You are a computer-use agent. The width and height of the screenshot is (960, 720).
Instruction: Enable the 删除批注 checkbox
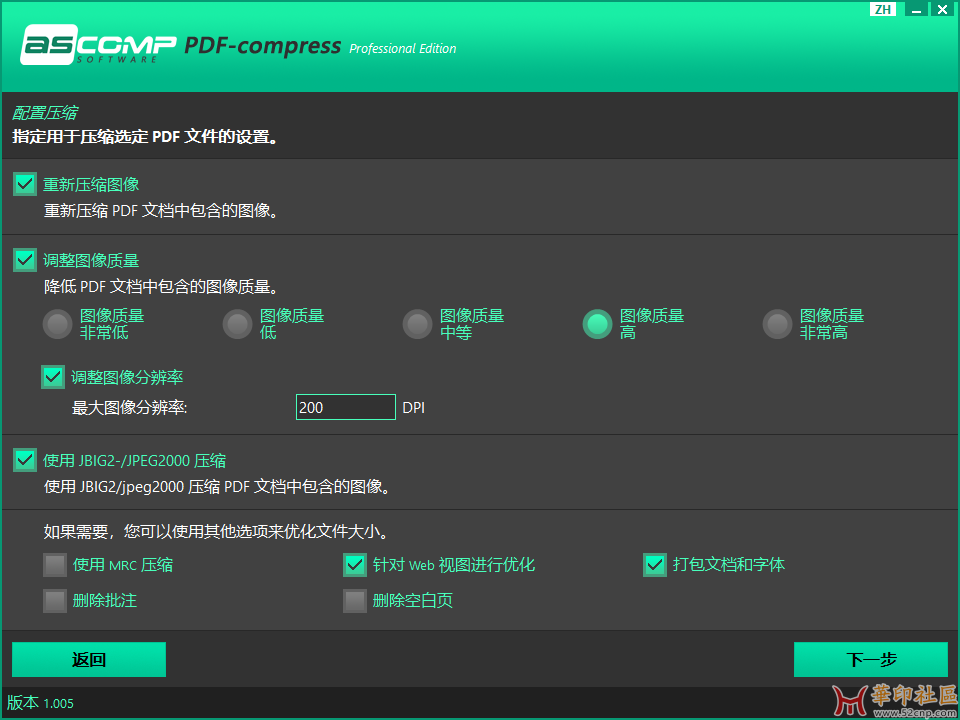(55, 601)
